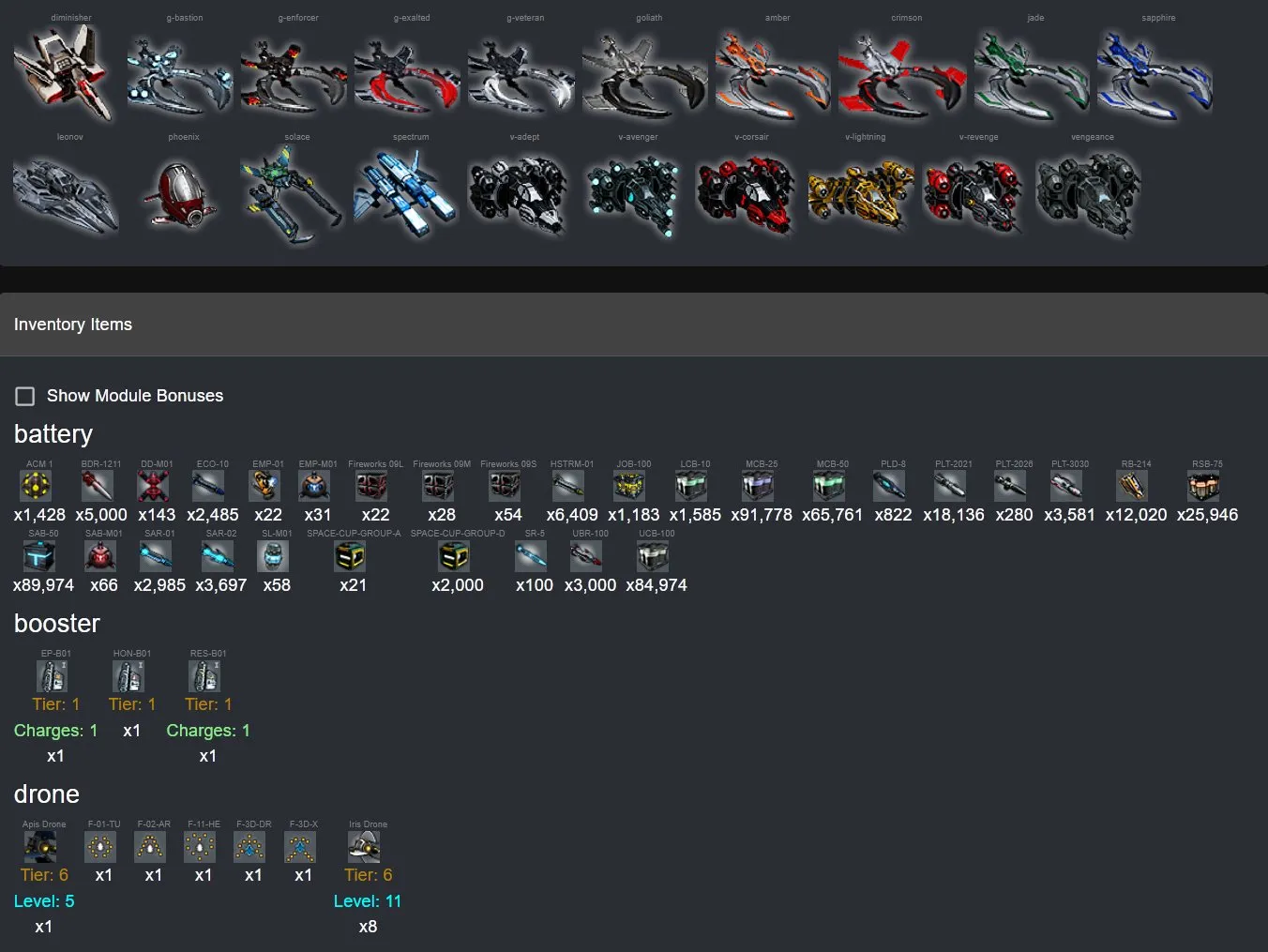The height and width of the screenshot is (952, 1268).
Task: Click the drone section heading
Action: coord(47,794)
